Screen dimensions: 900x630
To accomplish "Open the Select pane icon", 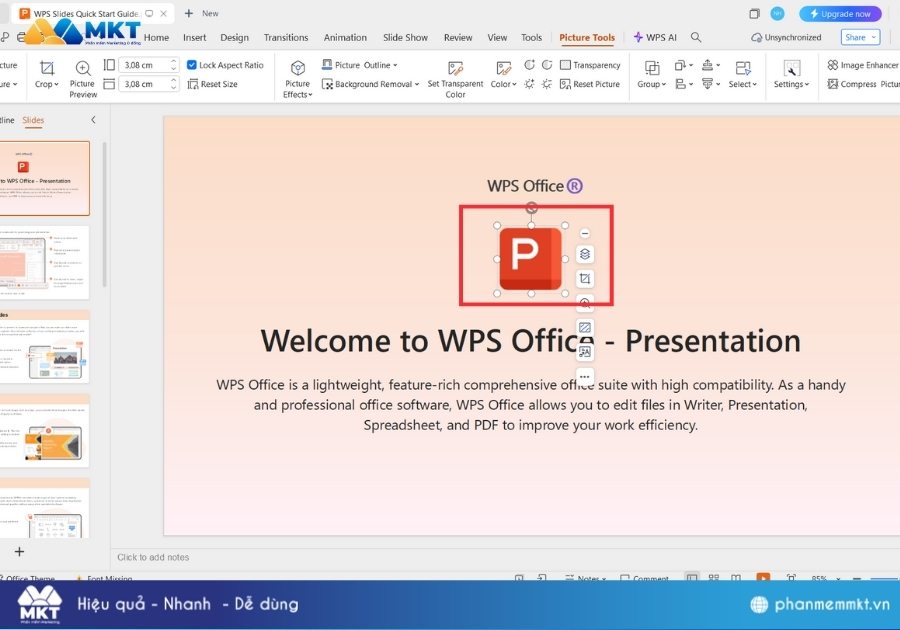I will tap(743, 68).
